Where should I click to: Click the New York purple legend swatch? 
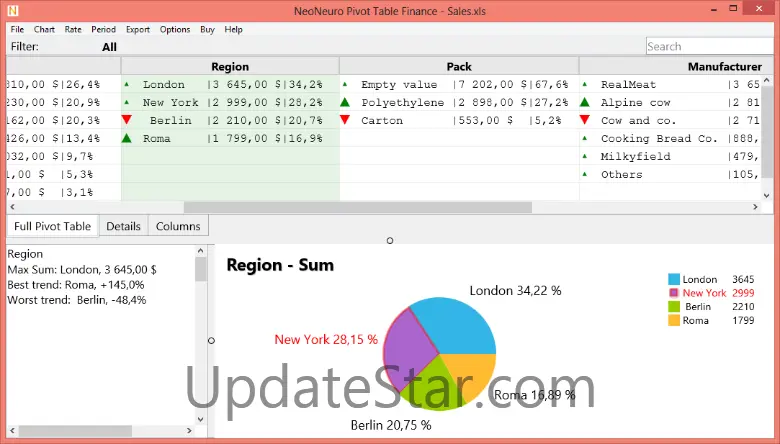pos(674,293)
